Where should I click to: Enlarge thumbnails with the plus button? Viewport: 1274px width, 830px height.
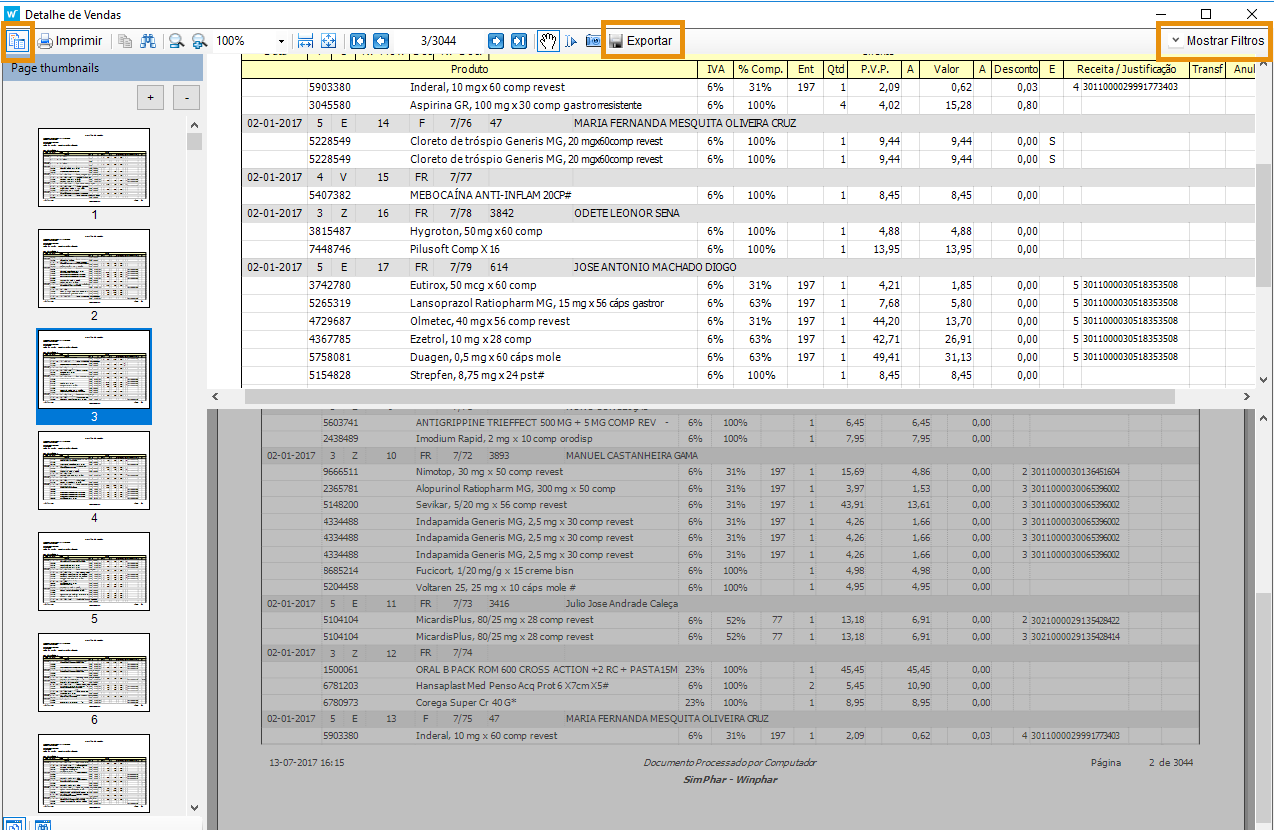150,98
